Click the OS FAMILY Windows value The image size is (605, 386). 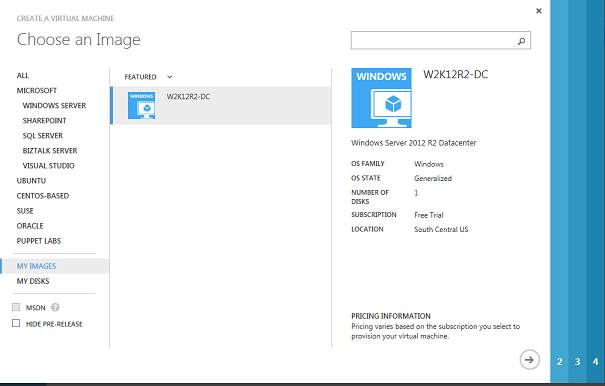(429, 164)
